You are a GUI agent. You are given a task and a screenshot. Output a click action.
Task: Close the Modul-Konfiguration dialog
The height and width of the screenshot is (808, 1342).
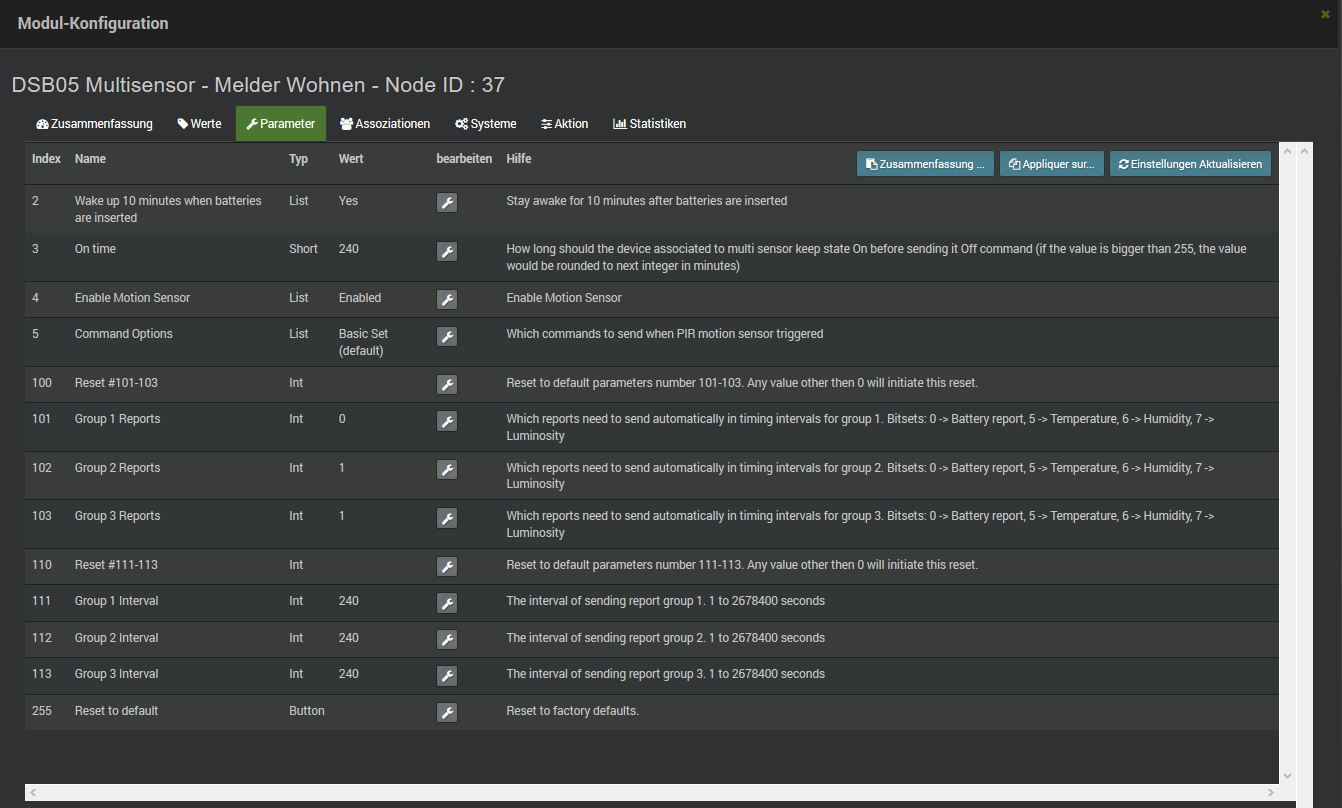coord(1325,14)
